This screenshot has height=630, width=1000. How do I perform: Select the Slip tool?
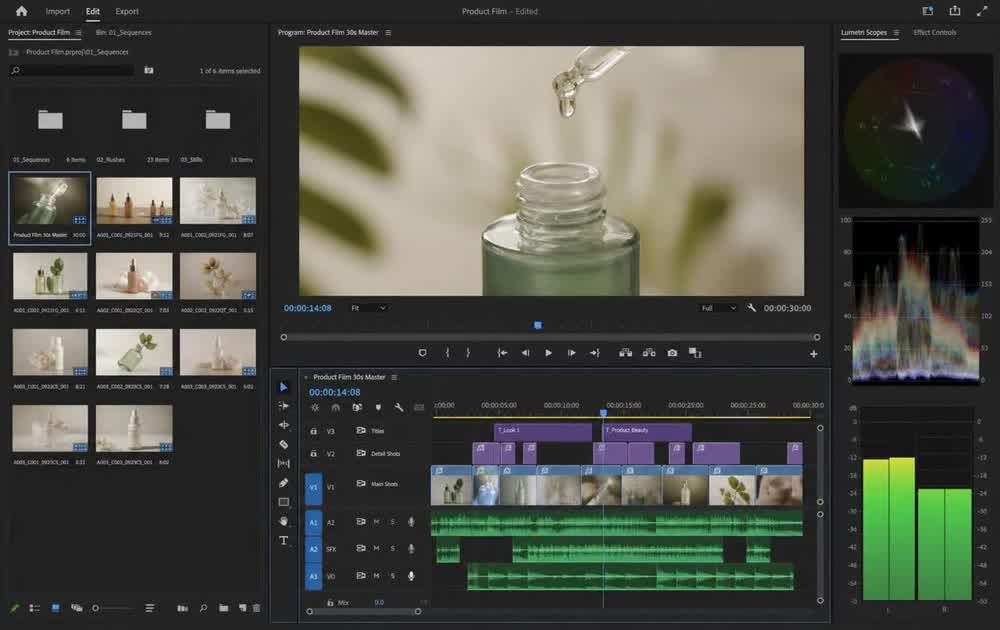(284, 464)
